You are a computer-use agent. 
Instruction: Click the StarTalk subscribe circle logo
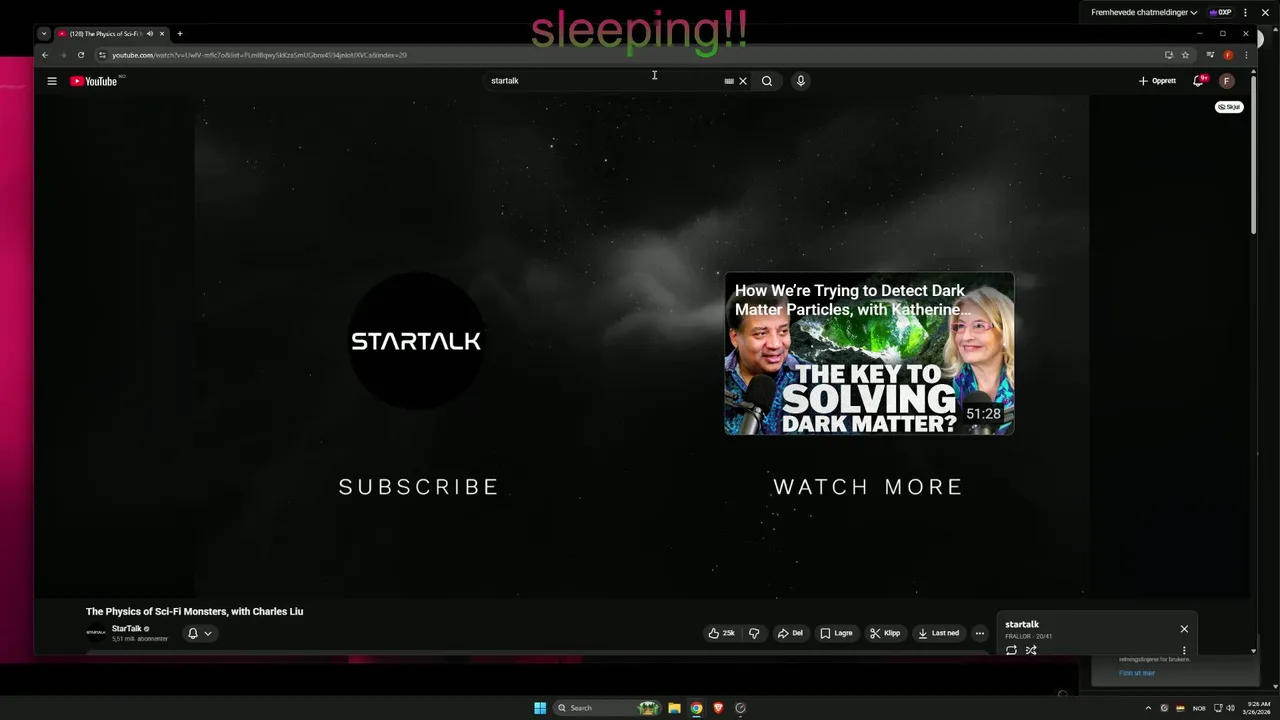coord(416,341)
